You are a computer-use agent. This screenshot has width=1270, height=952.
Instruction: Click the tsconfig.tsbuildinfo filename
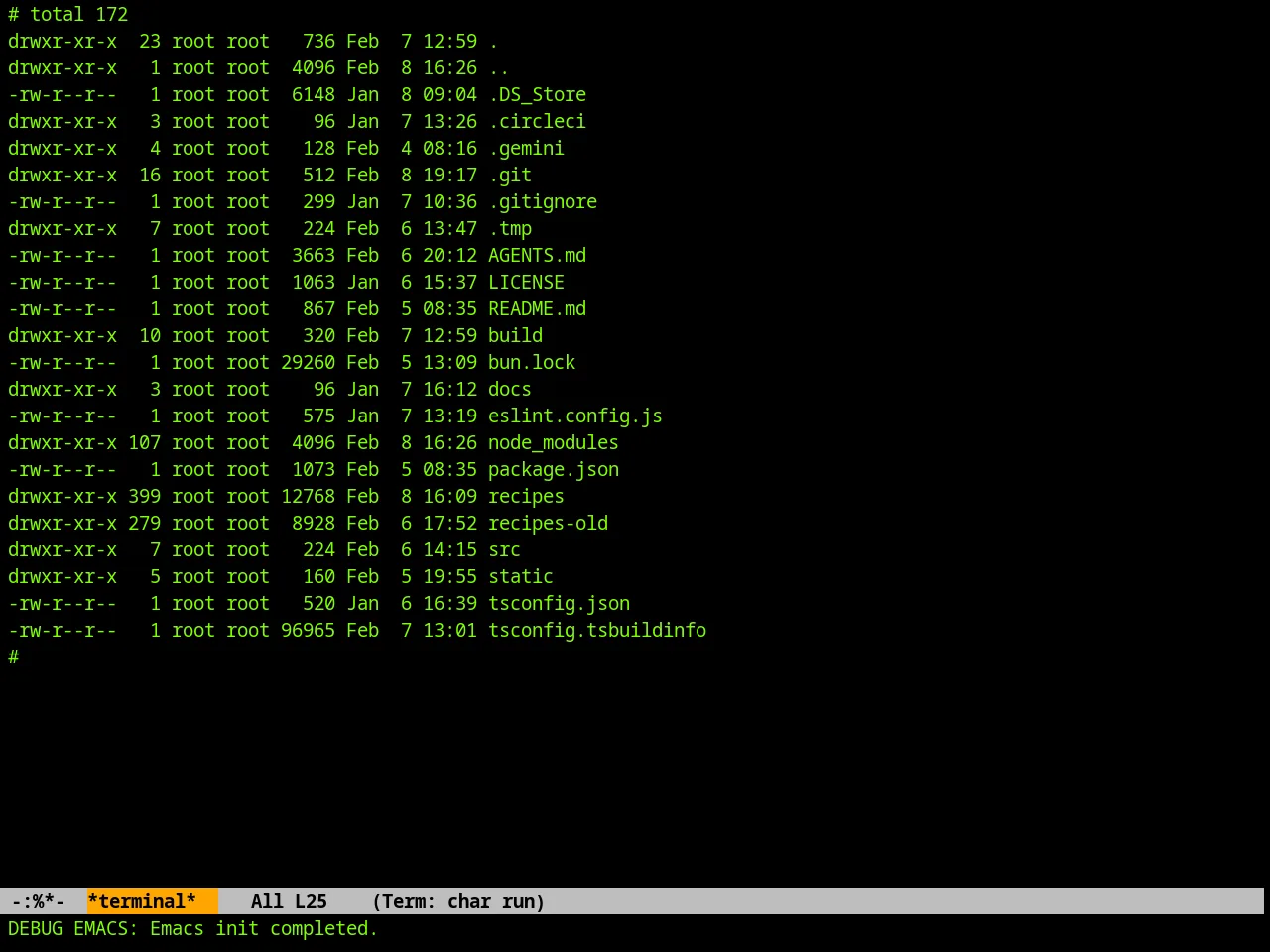click(597, 630)
